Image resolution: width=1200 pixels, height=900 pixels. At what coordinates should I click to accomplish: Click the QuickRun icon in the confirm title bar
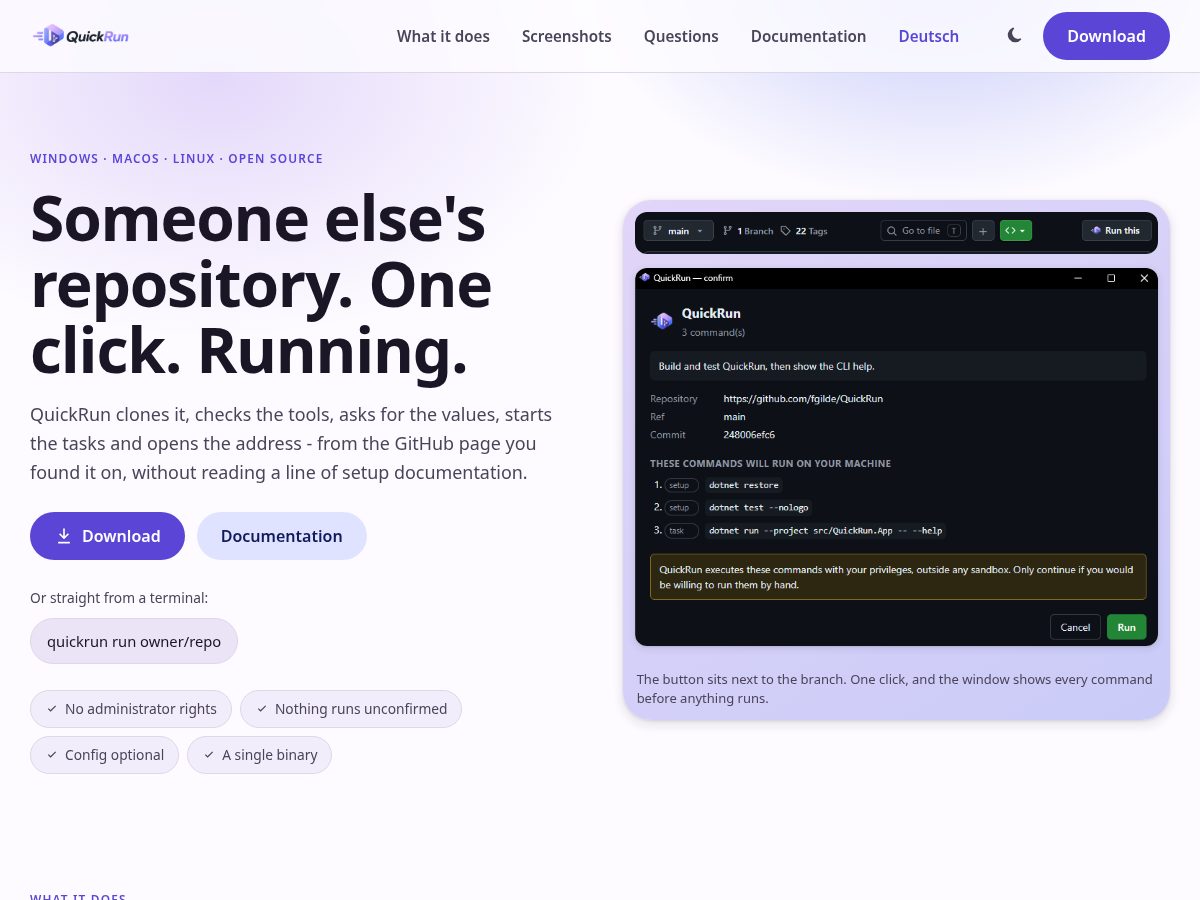[645, 278]
